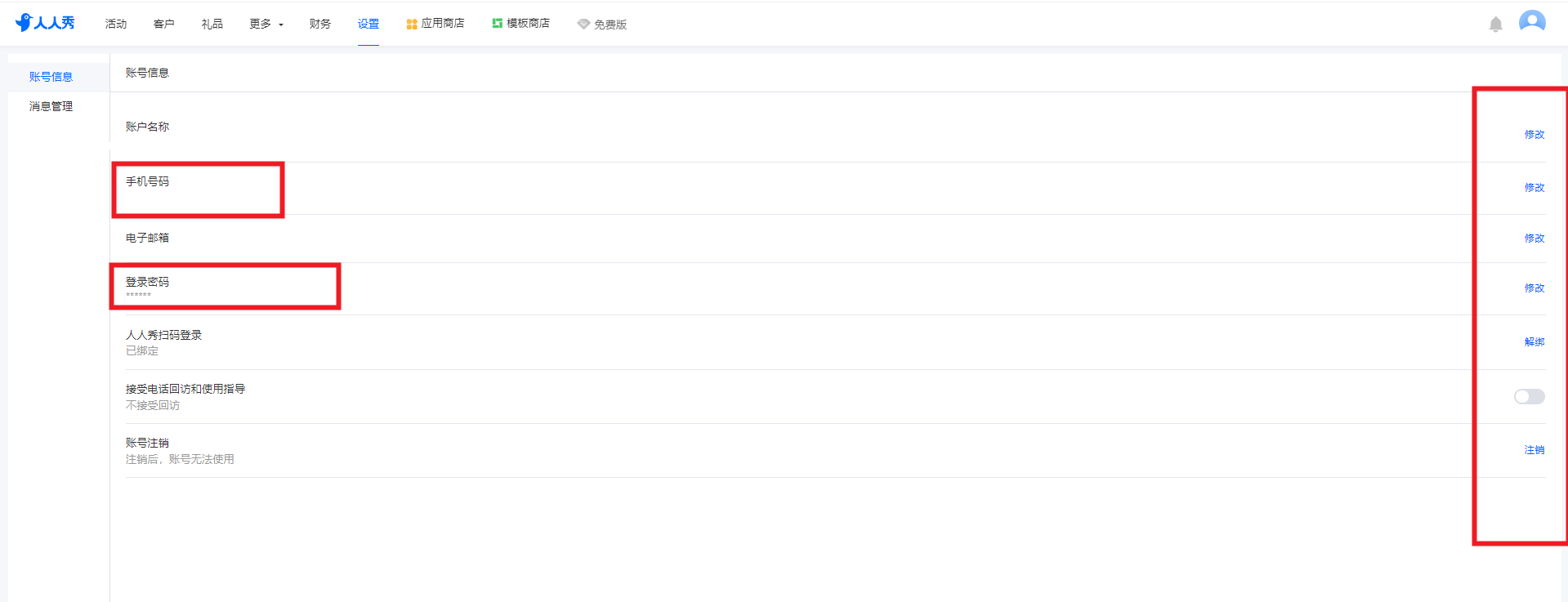The height and width of the screenshot is (602, 1568).
Task: Click 修改 for 手机号码
Action: pyautogui.click(x=1534, y=187)
